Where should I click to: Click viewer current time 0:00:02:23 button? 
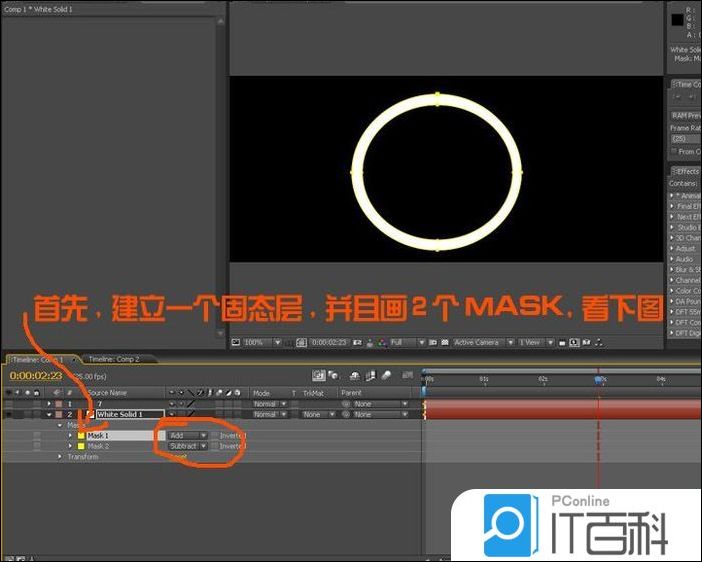329,343
